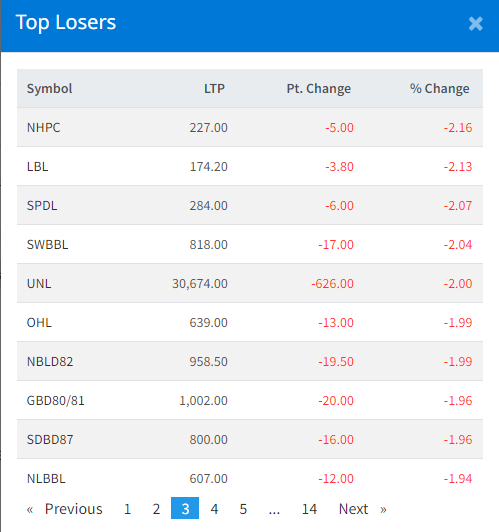499x532 pixels.
Task: Select the NBLD82 row
Action: [x=250, y=362]
